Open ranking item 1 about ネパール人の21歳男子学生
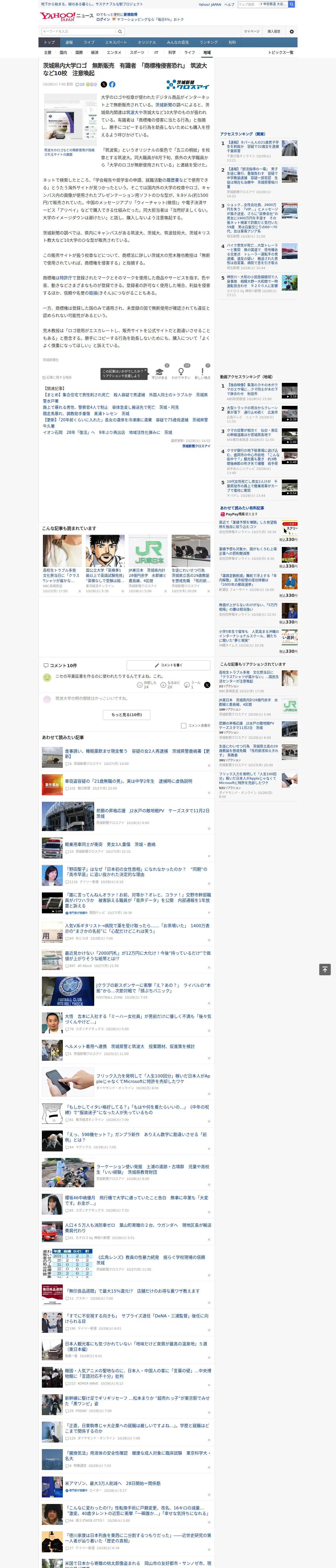The height and width of the screenshot is (1568, 336). (x=253, y=147)
